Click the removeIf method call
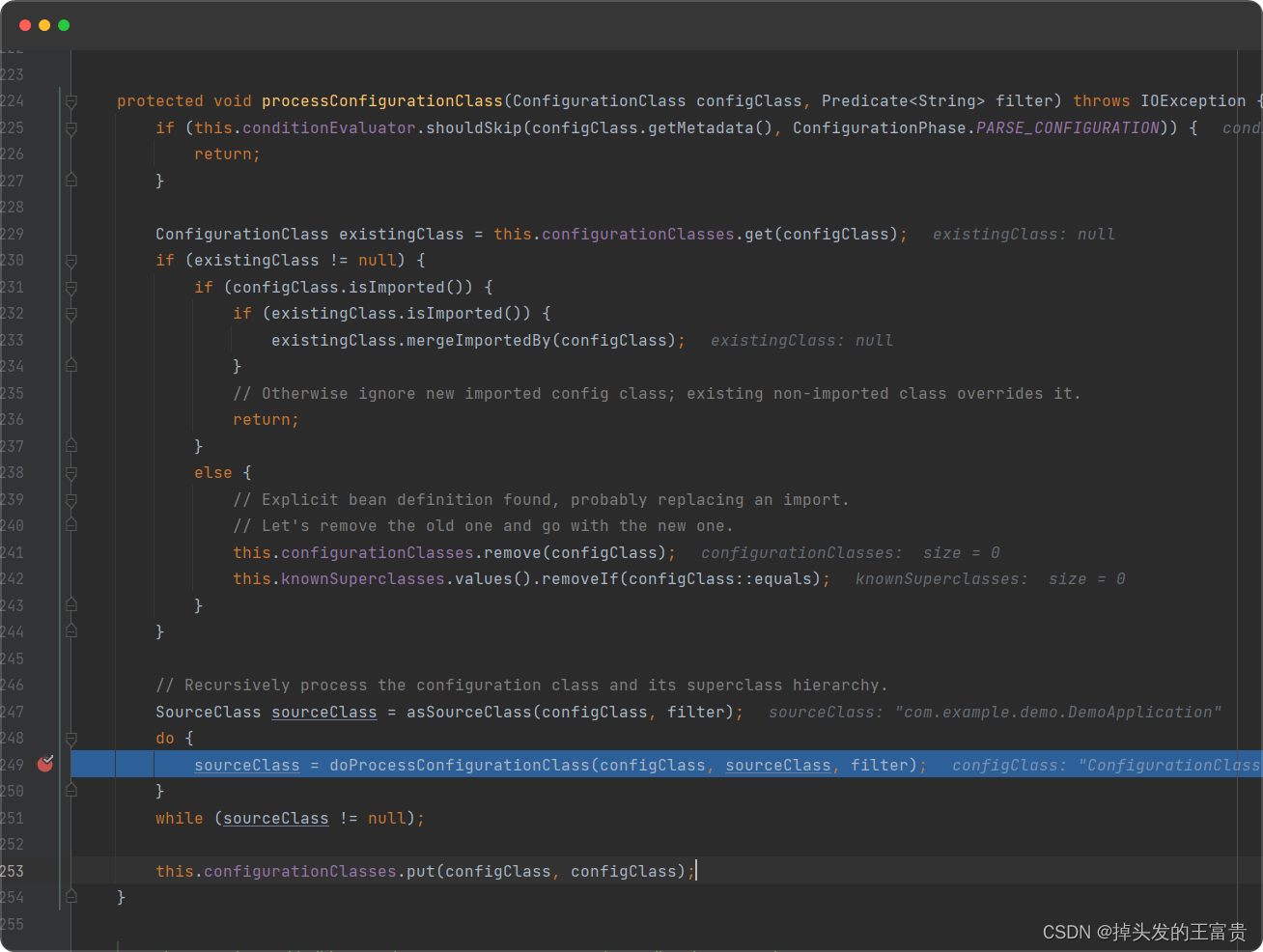 point(579,579)
